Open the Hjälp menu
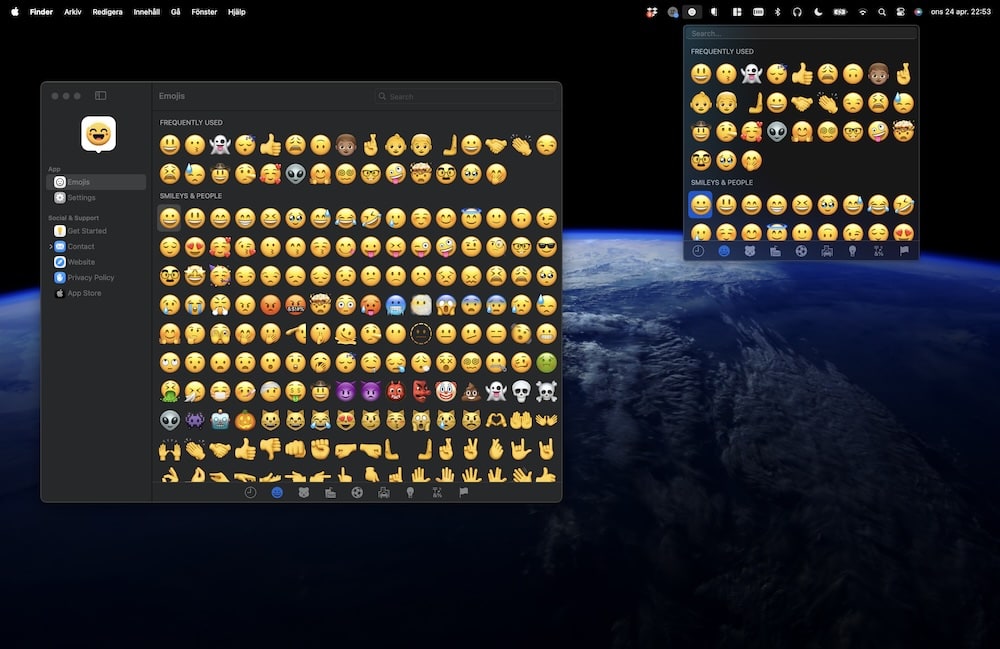Image resolution: width=1000 pixels, height=649 pixels. click(237, 11)
